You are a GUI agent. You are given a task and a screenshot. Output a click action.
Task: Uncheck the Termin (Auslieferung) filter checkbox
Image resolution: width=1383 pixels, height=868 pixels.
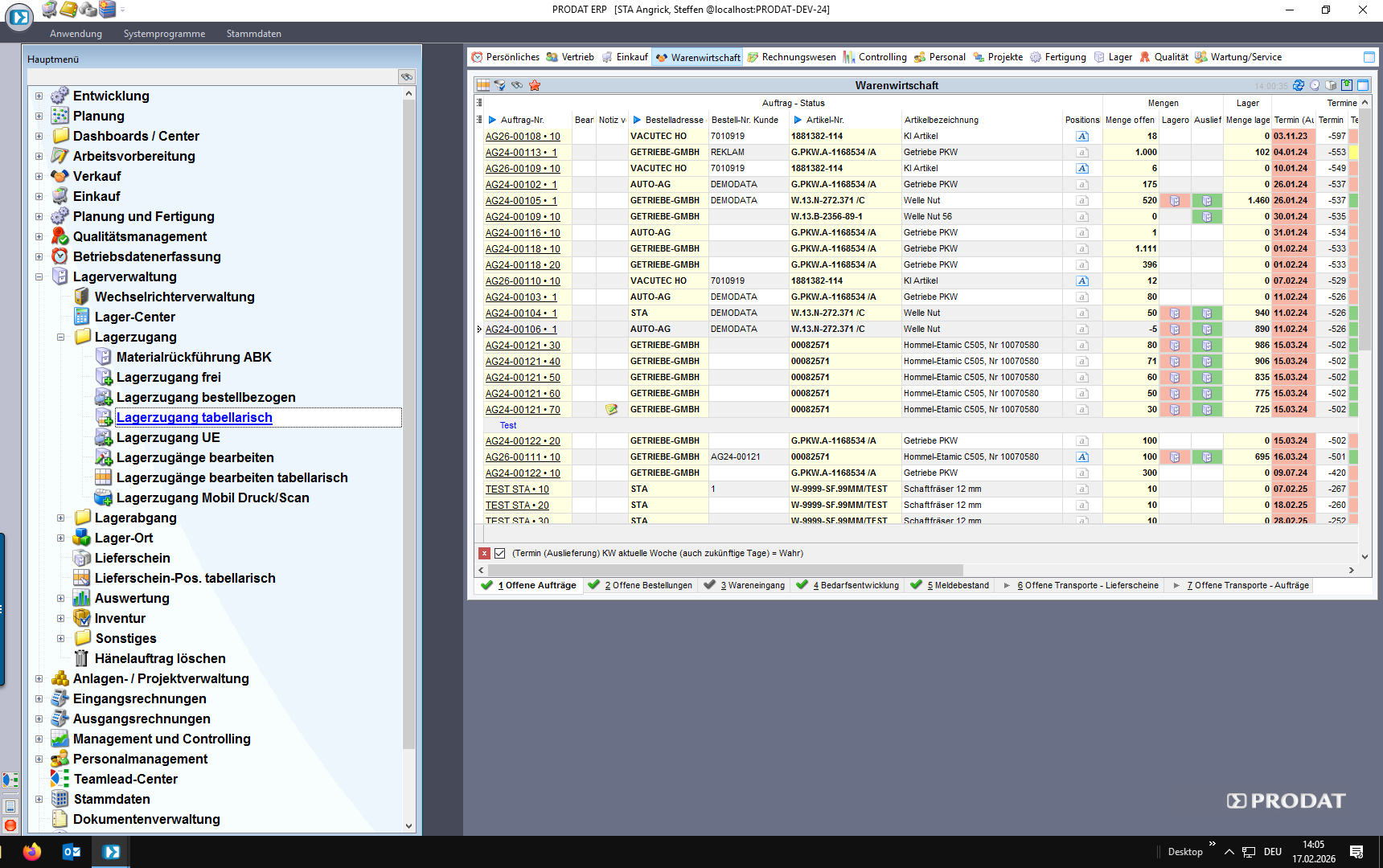[x=500, y=554]
